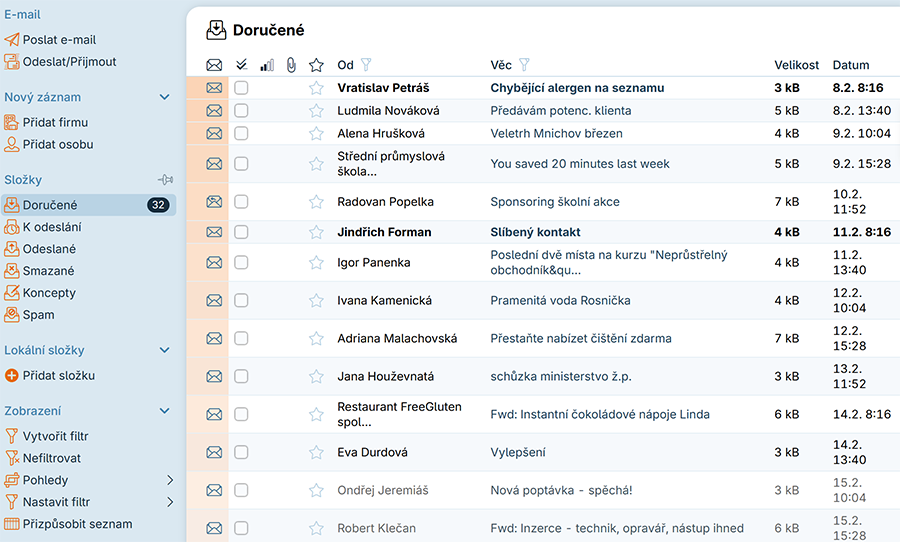Screen dimensions: 900x542
Task: Star the email from Vratislav Petráš
Action: tap(316, 88)
